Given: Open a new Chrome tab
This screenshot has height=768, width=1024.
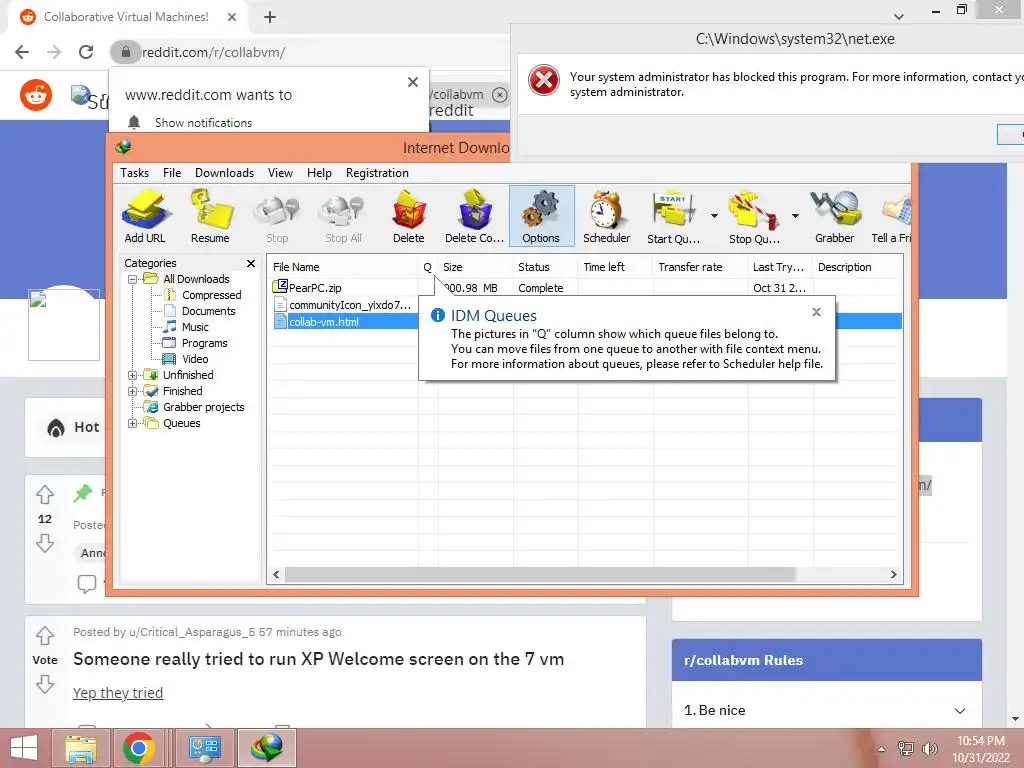Looking at the screenshot, I should pos(270,17).
